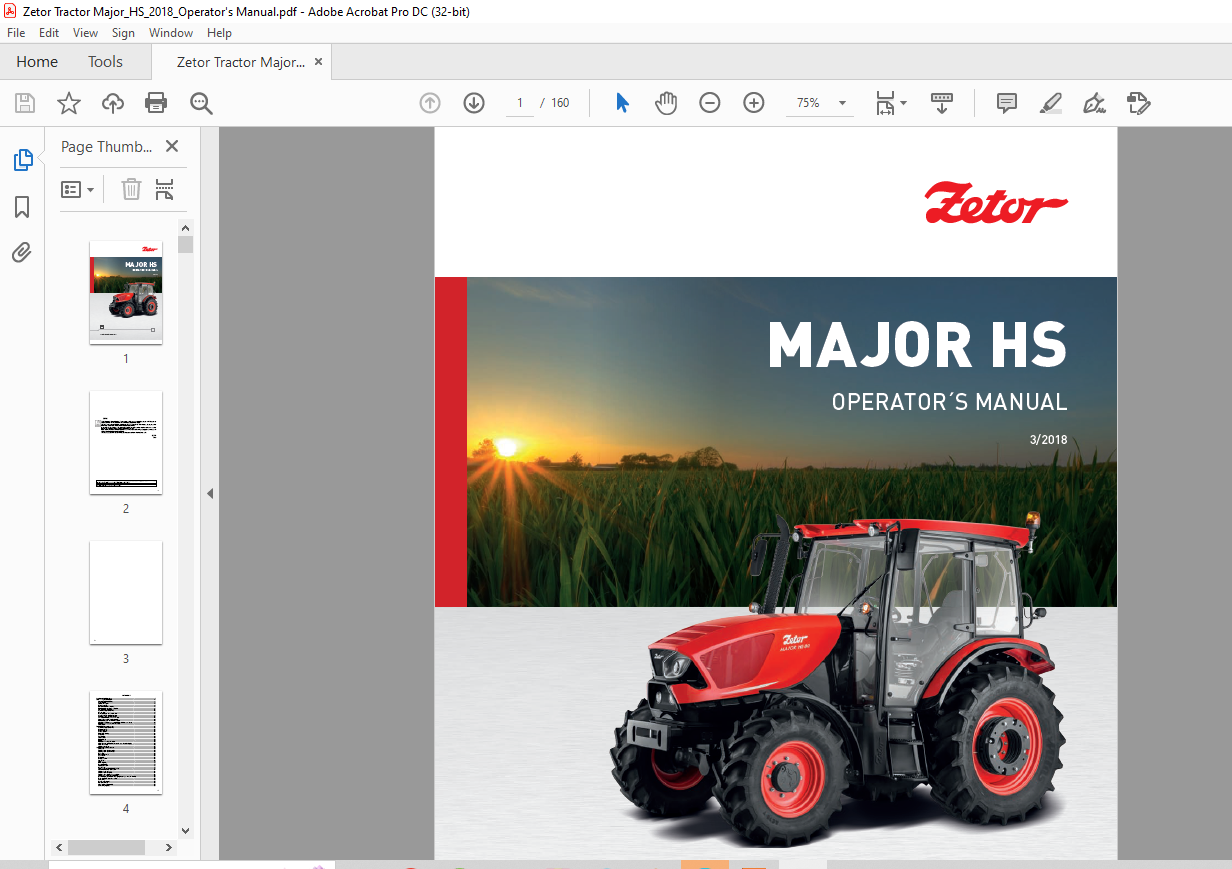The height and width of the screenshot is (869, 1232).
Task: Zoom out with the minus icon
Action: tap(710, 103)
